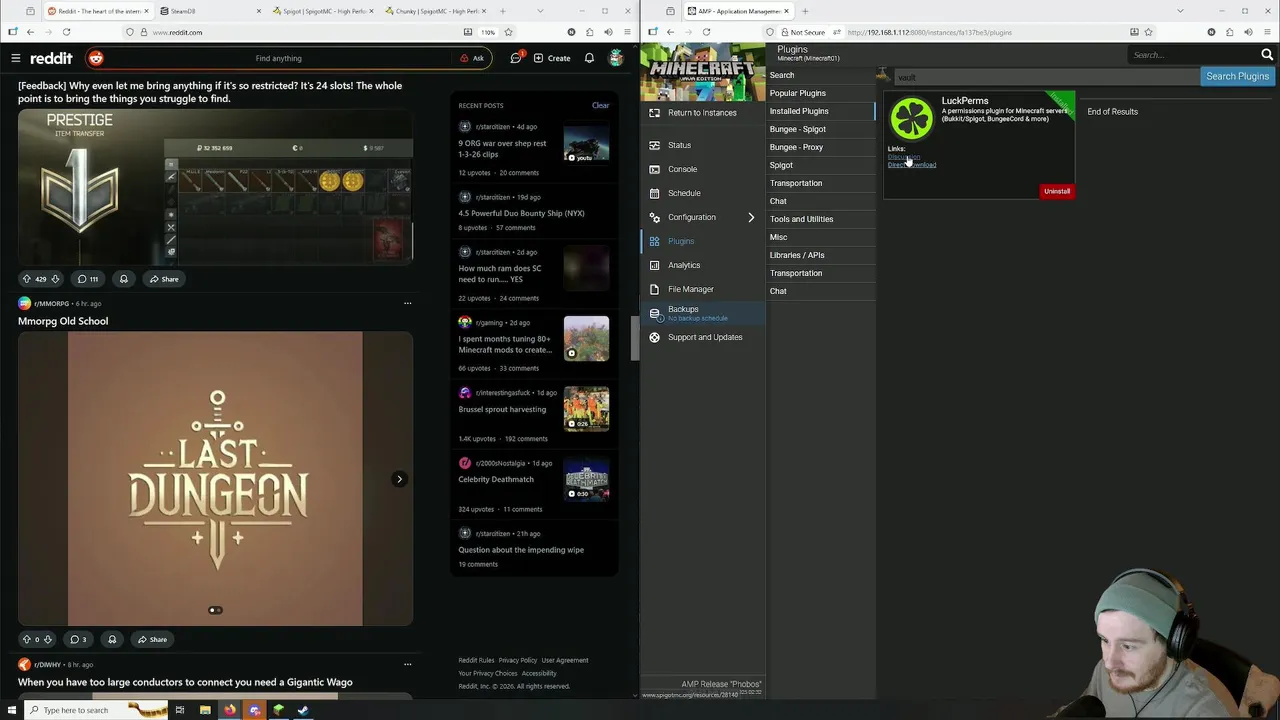Open the '9 ORG war over shep rest' recent post
The width and height of the screenshot is (1280, 720).
pos(502,149)
